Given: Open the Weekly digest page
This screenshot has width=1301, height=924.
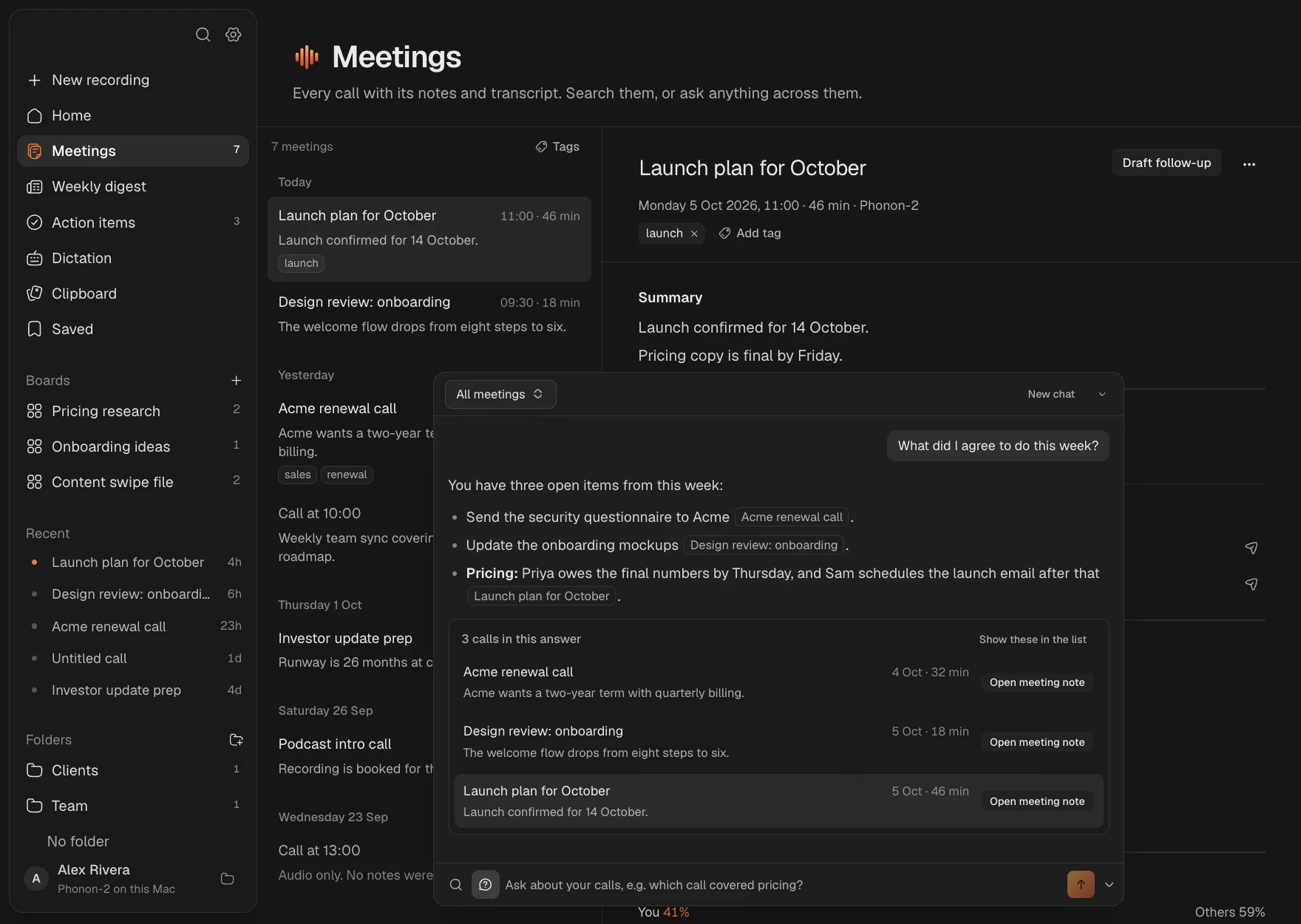Looking at the screenshot, I should (x=133, y=186).
